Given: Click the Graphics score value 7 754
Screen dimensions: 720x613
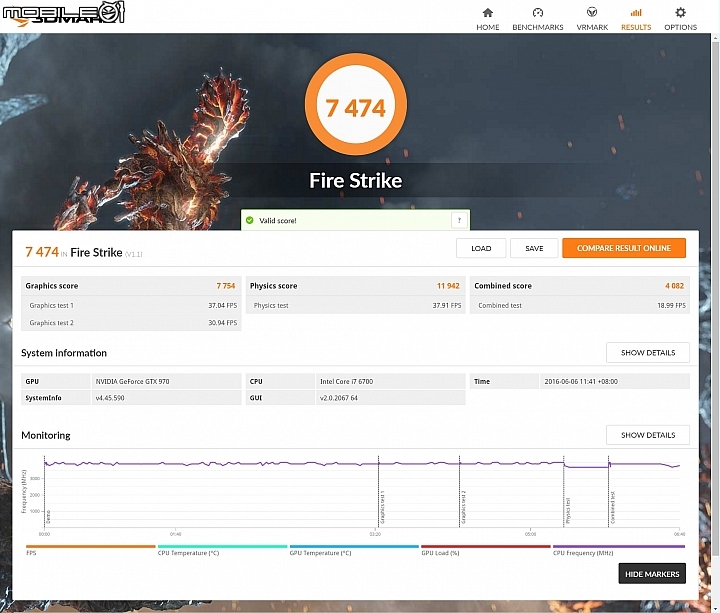Looking at the screenshot, I should pos(225,286).
